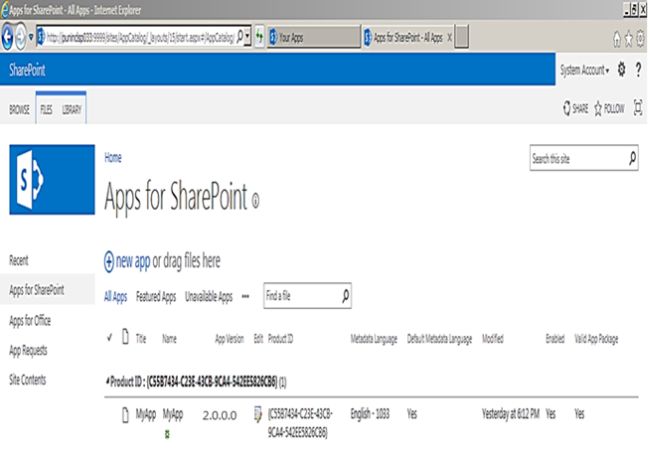This screenshot has height=460, width=650.
Task: Refresh the page with the green arrows icon
Action: tap(260, 37)
